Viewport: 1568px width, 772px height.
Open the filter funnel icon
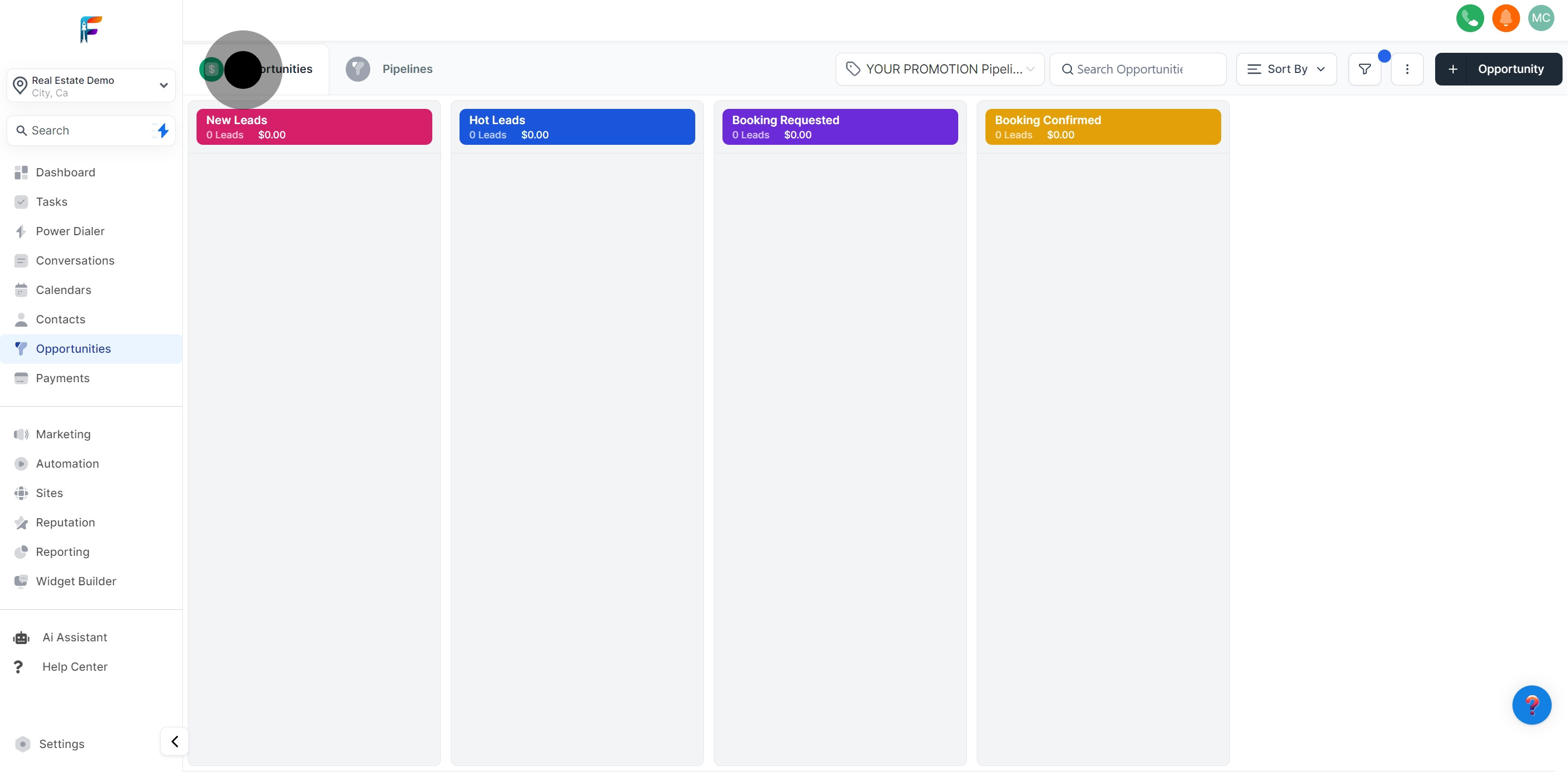(x=1364, y=69)
